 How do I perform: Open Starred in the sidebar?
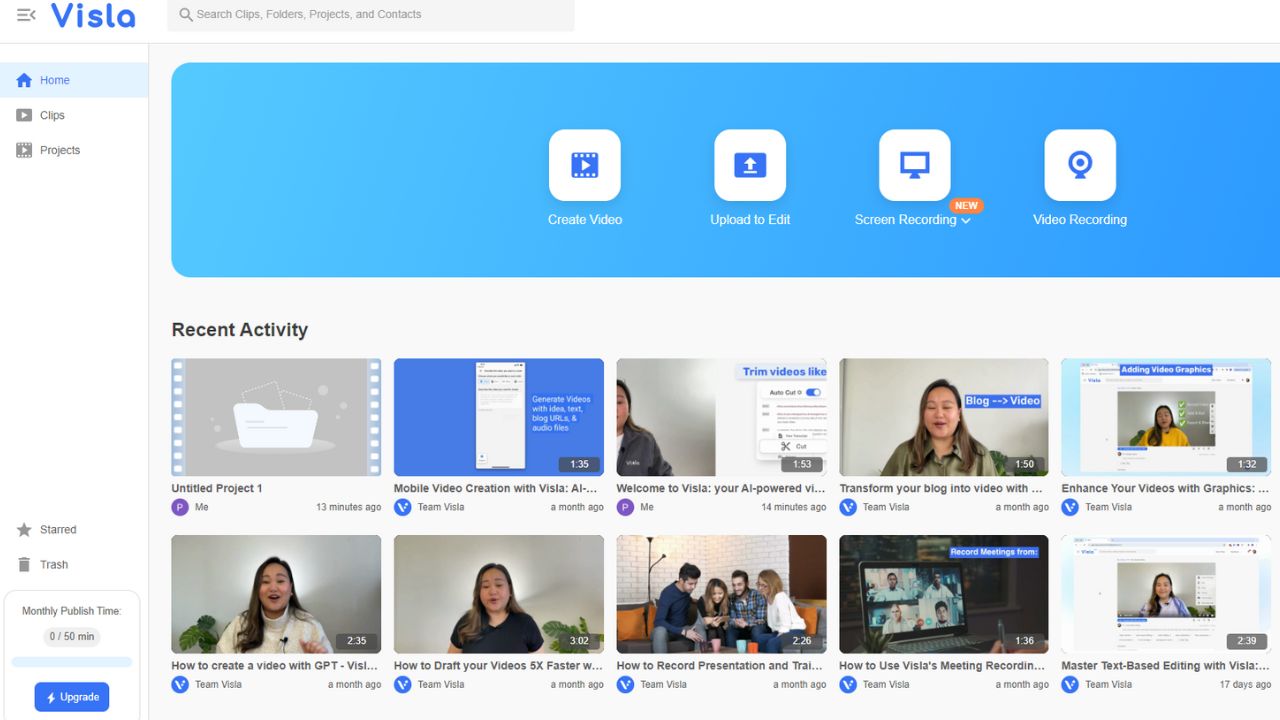(74, 530)
